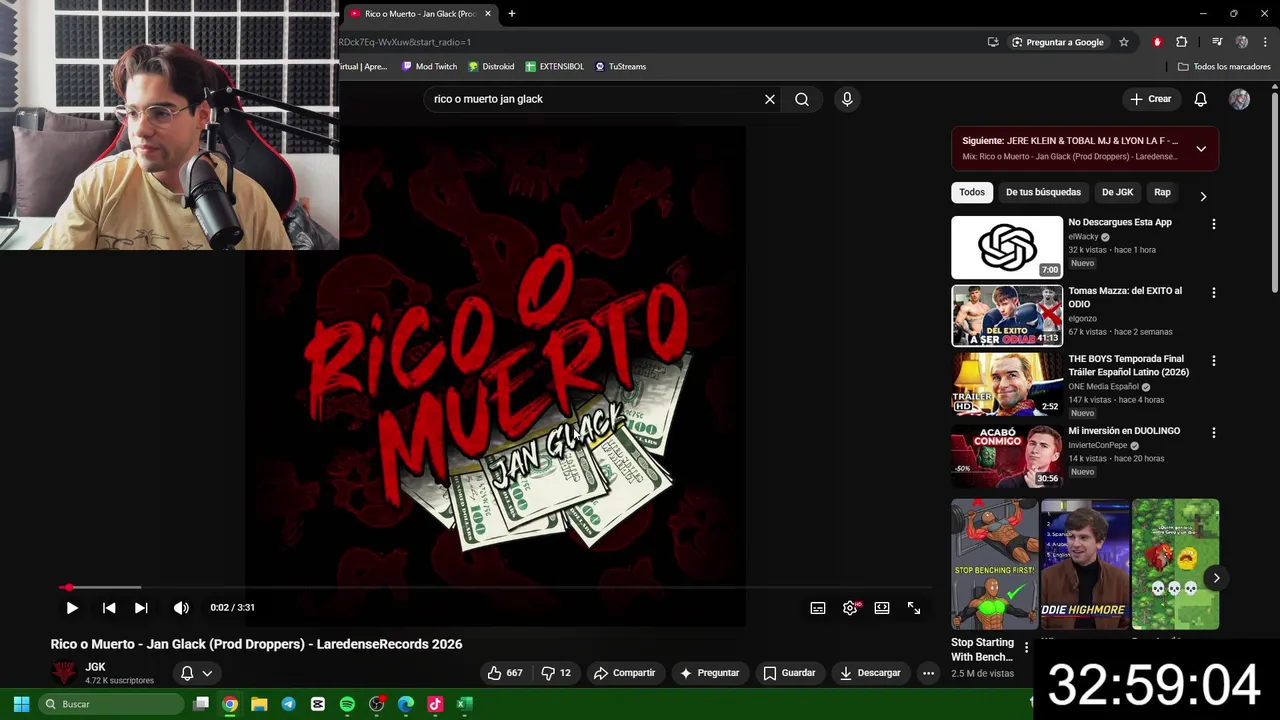This screenshot has height=720, width=1280.
Task: Click the magnifier search button
Action: (x=802, y=99)
